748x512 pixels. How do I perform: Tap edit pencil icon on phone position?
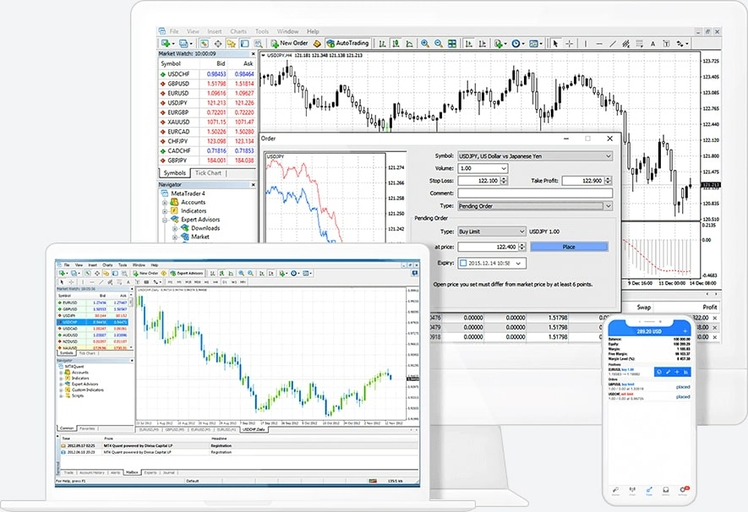[x=668, y=372]
